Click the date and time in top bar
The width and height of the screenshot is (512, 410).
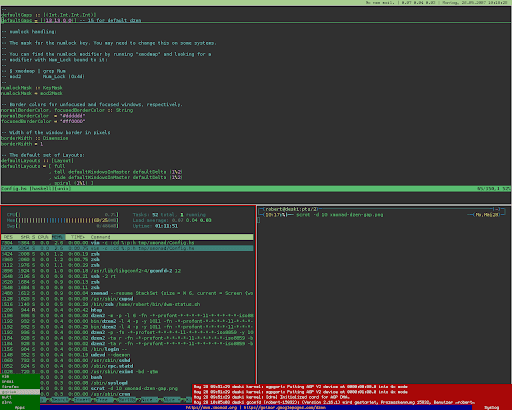[x=476, y=3]
